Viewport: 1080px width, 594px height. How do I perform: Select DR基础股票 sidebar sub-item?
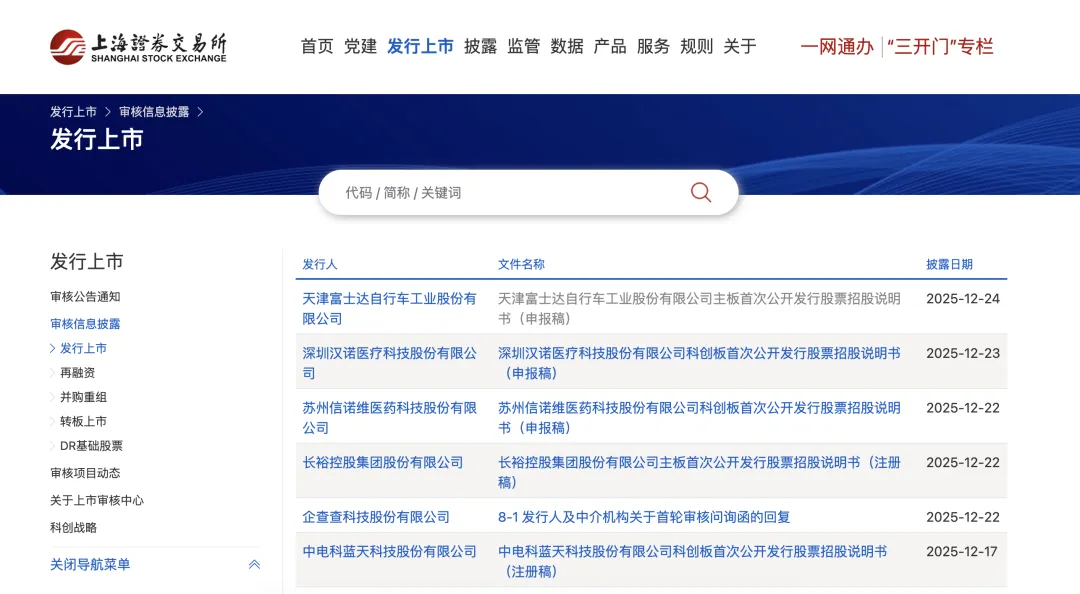[91, 446]
